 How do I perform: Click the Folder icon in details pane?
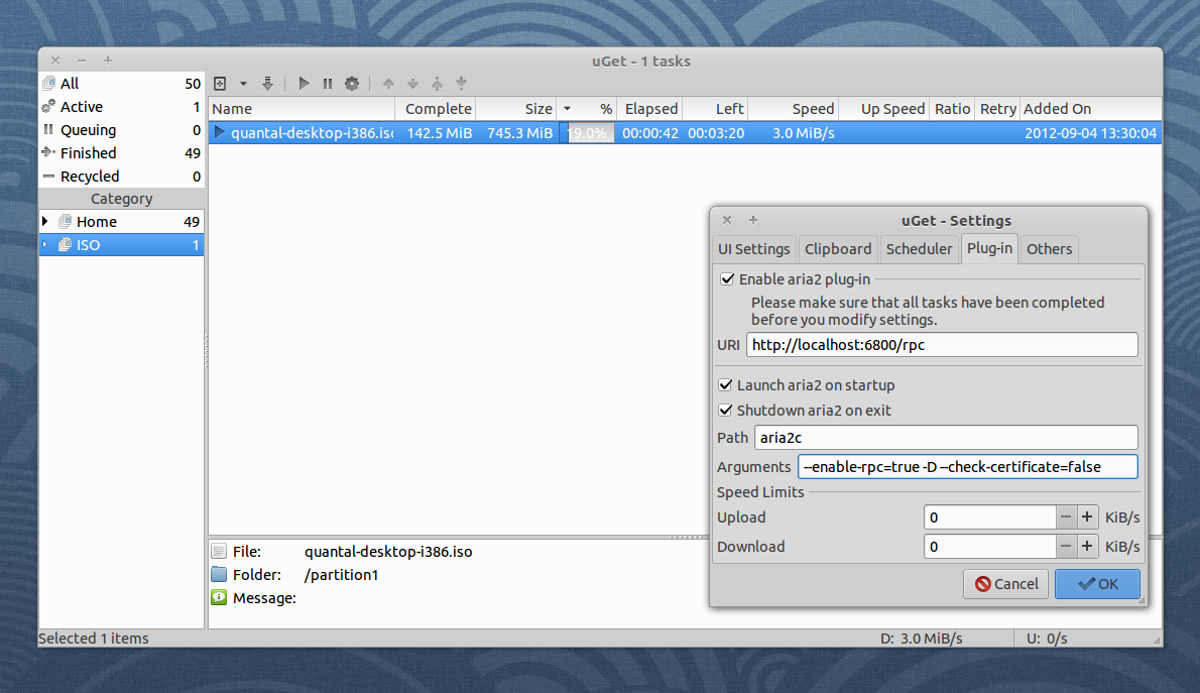click(219, 574)
